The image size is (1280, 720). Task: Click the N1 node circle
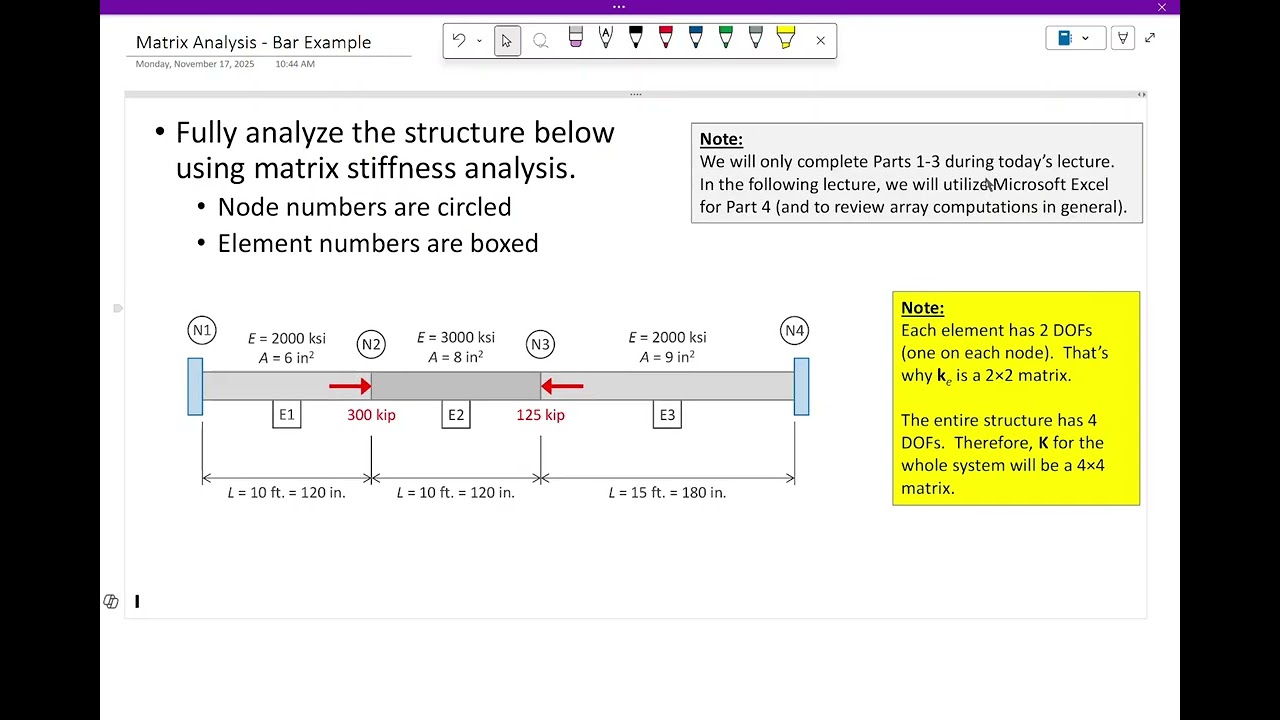coord(202,330)
